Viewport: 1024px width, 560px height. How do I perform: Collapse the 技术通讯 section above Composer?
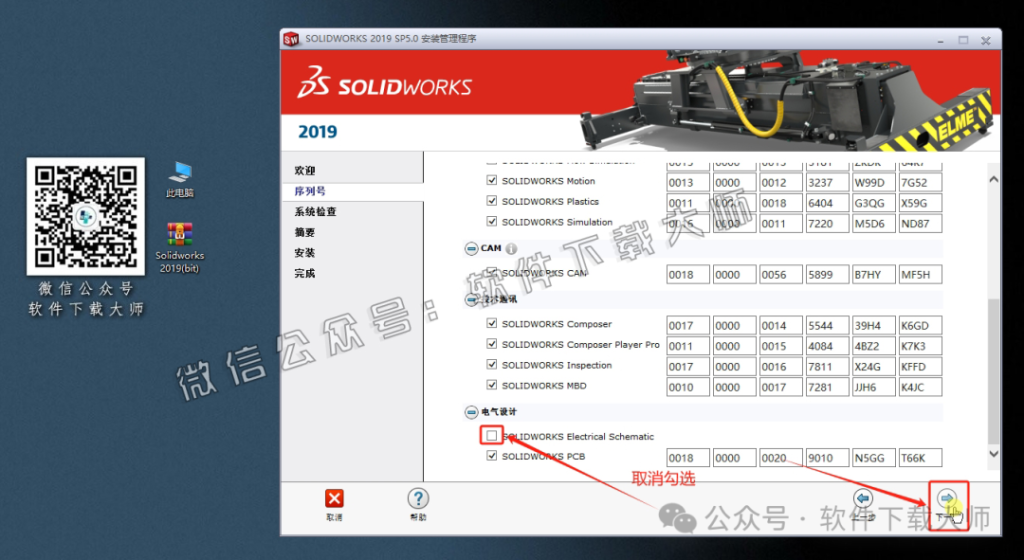[471, 300]
